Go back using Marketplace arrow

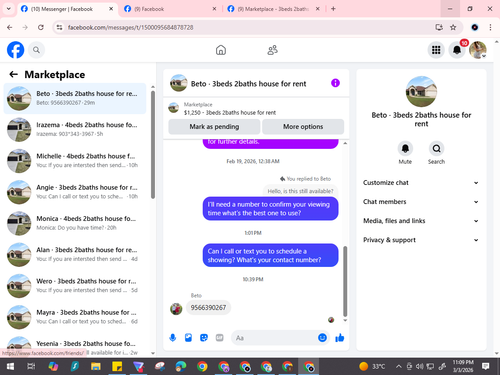pos(13,74)
